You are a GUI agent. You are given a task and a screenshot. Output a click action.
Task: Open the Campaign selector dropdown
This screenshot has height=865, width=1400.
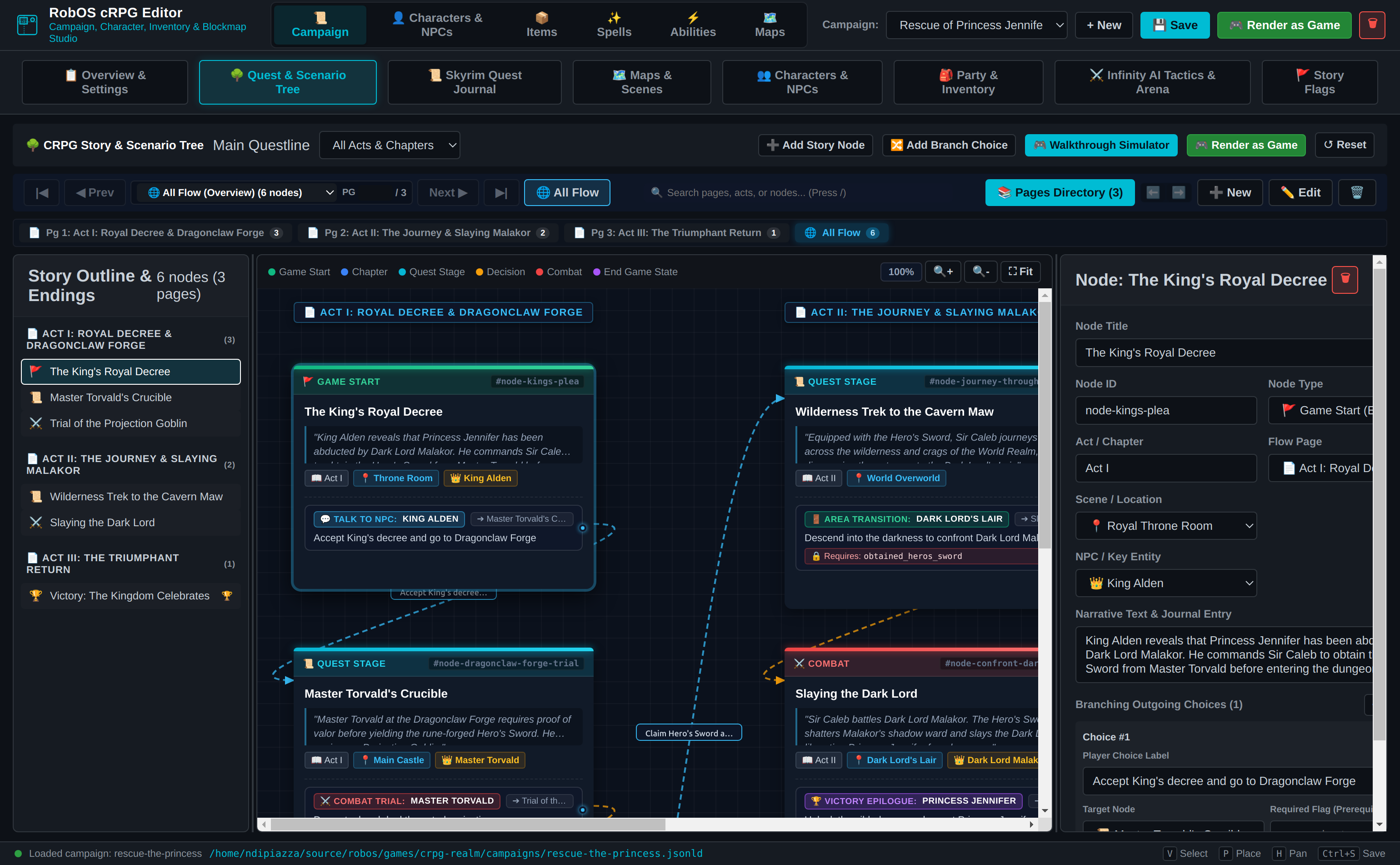(x=976, y=25)
